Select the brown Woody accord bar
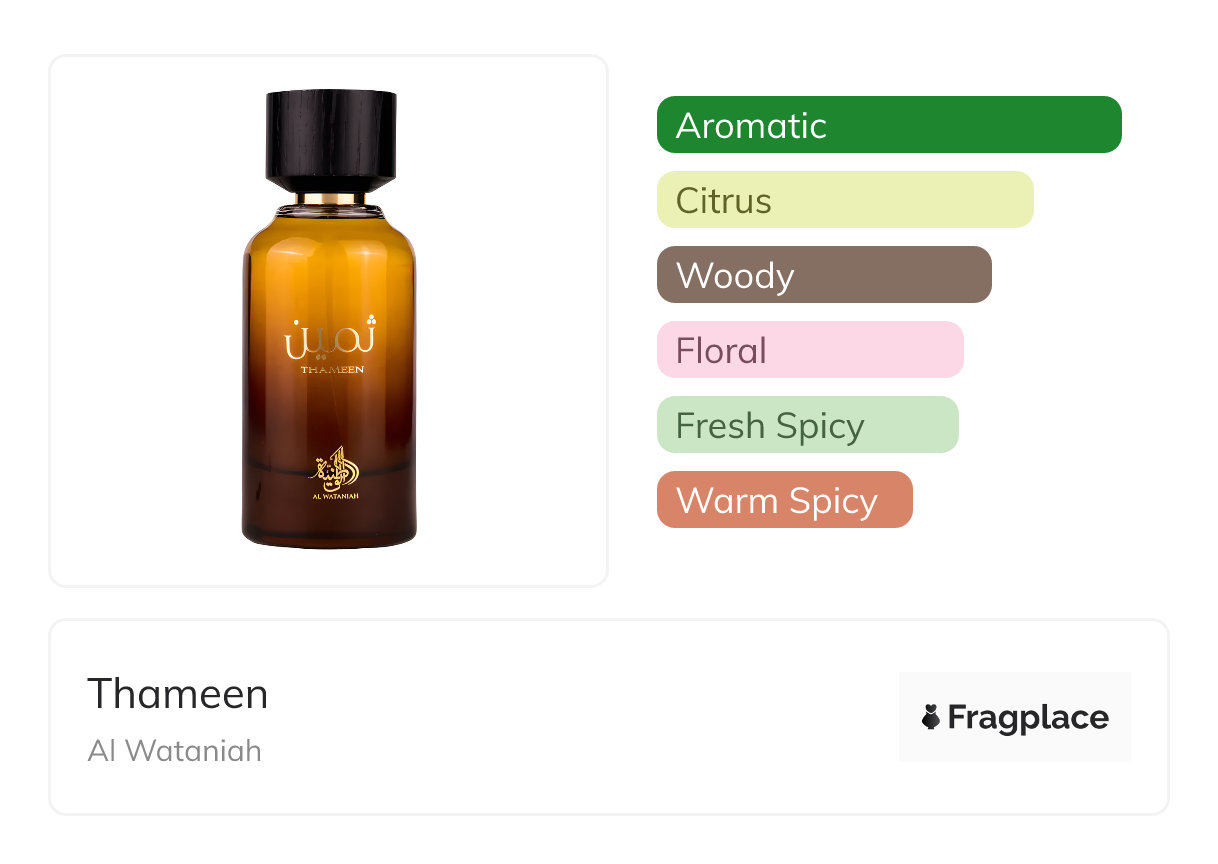1218x864 pixels. tap(824, 275)
